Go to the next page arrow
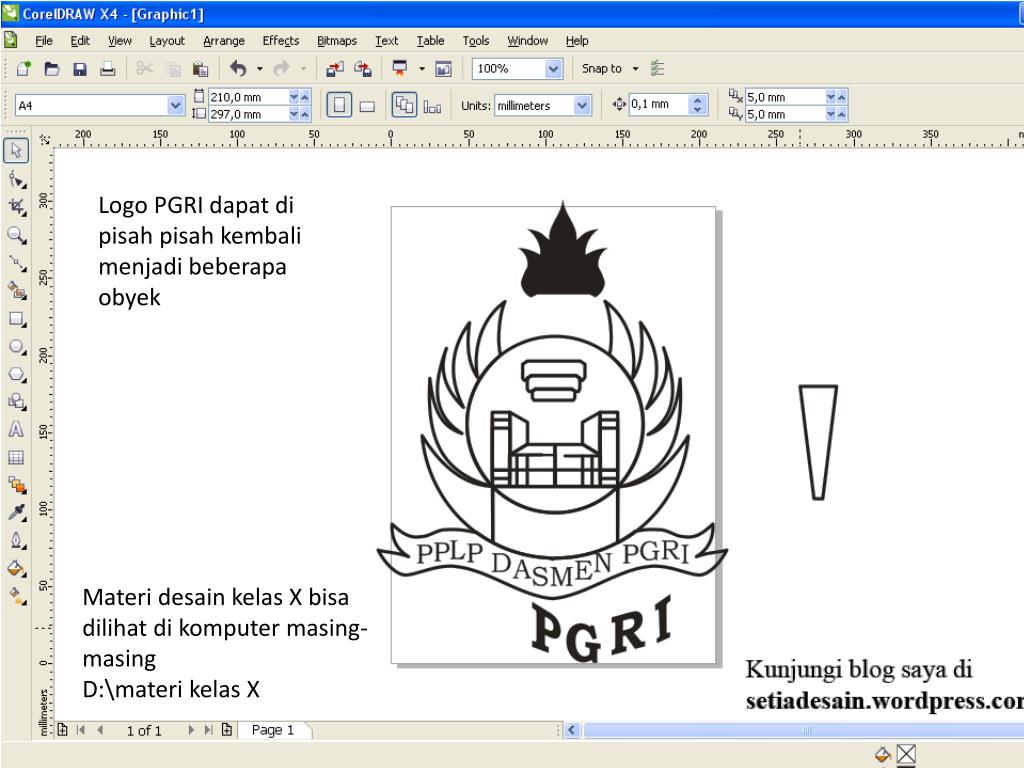This screenshot has width=1024, height=768. pos(191,730)
